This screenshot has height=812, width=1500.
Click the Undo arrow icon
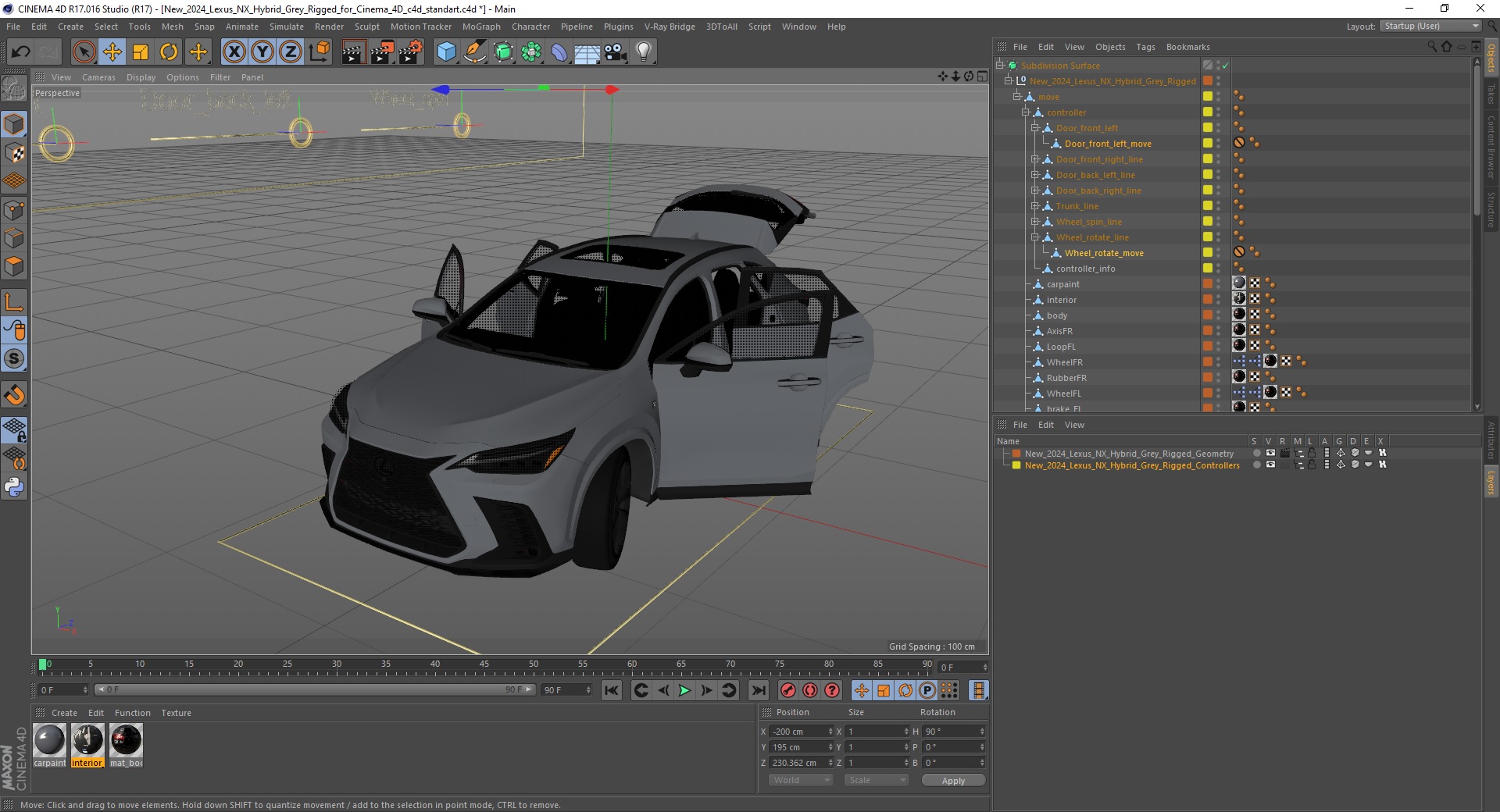click(21, 52)
